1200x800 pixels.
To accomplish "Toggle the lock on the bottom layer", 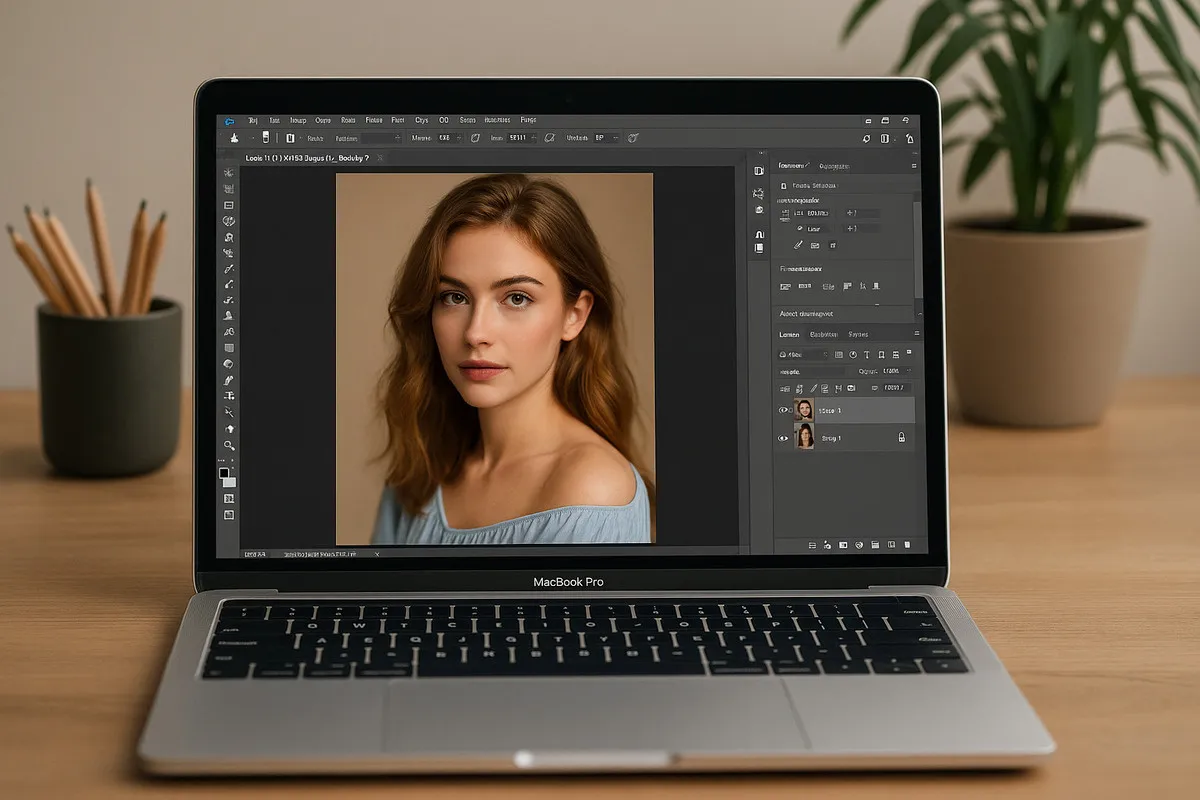I will [x=902, y=438].
